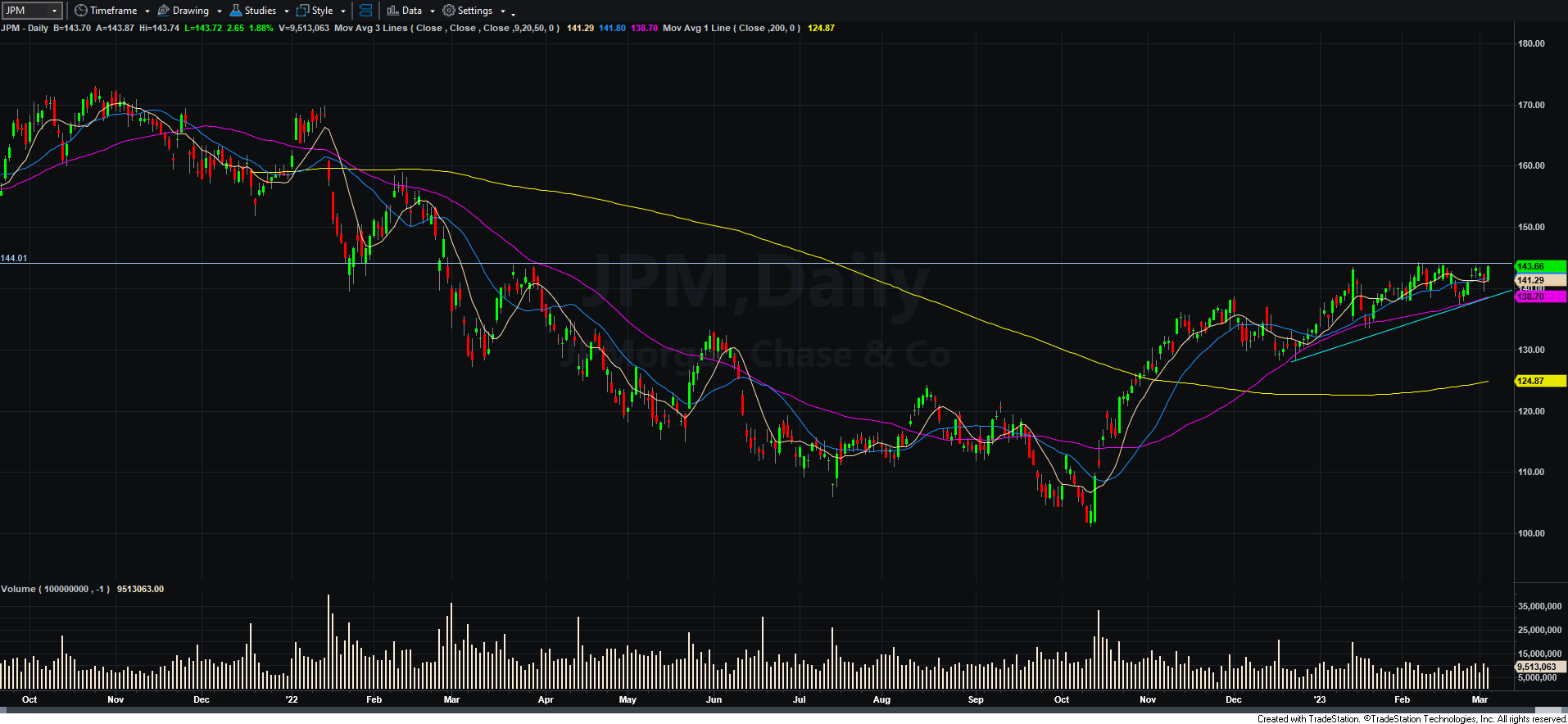
Task: Expand the Style dropdown arrow
Action: point(343,11)
